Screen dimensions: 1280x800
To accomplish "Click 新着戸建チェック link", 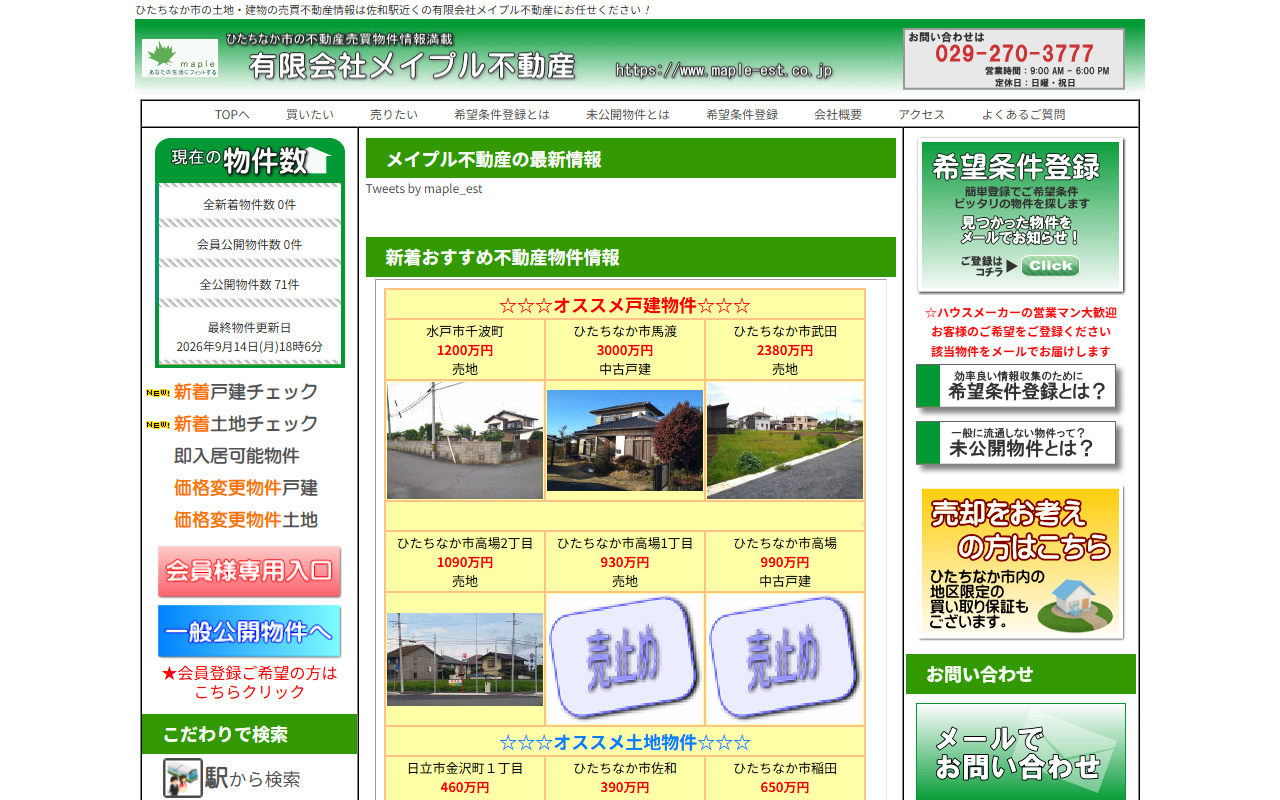I will 246,392.
